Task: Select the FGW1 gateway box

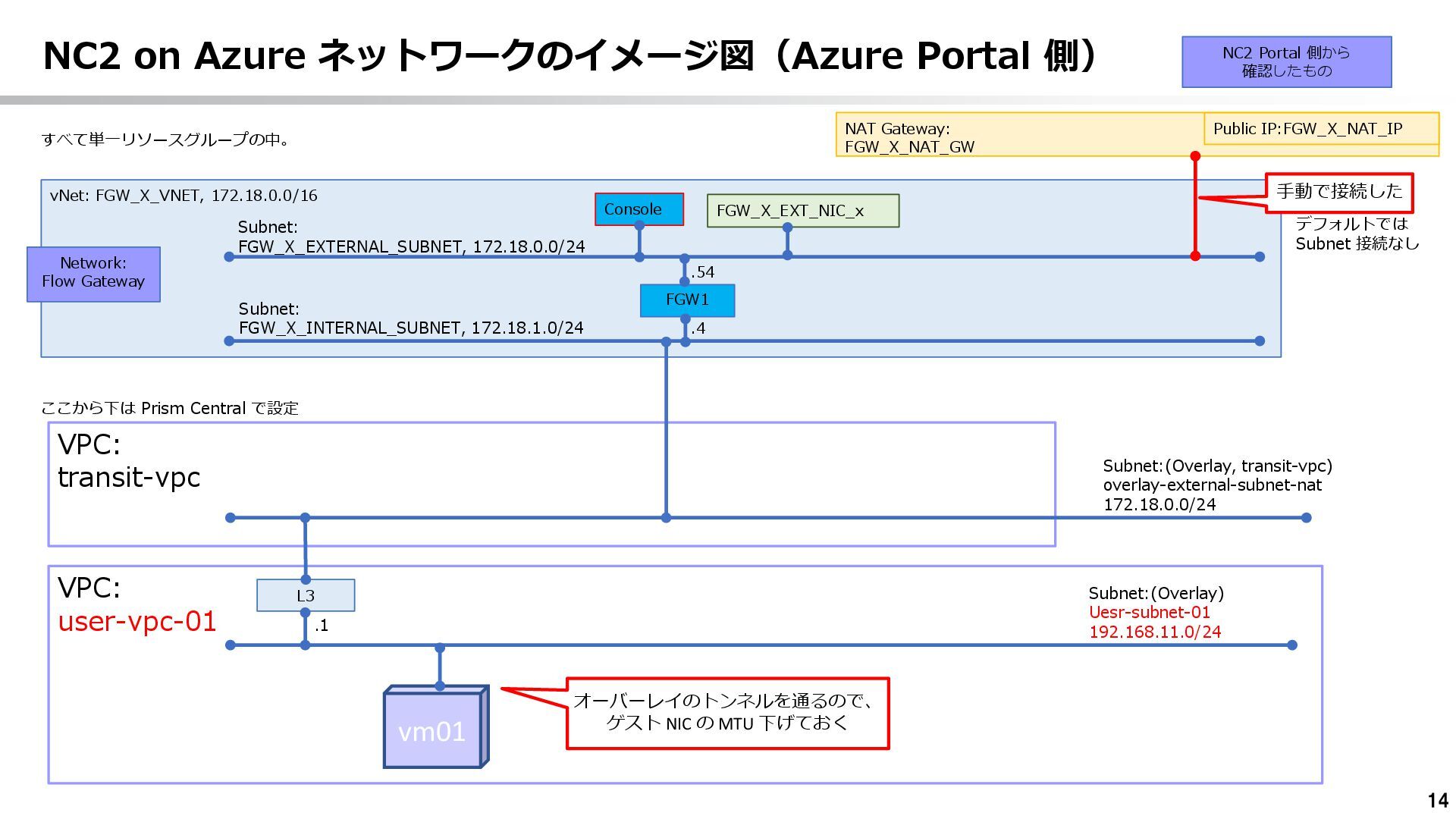Action: (687, 300)
